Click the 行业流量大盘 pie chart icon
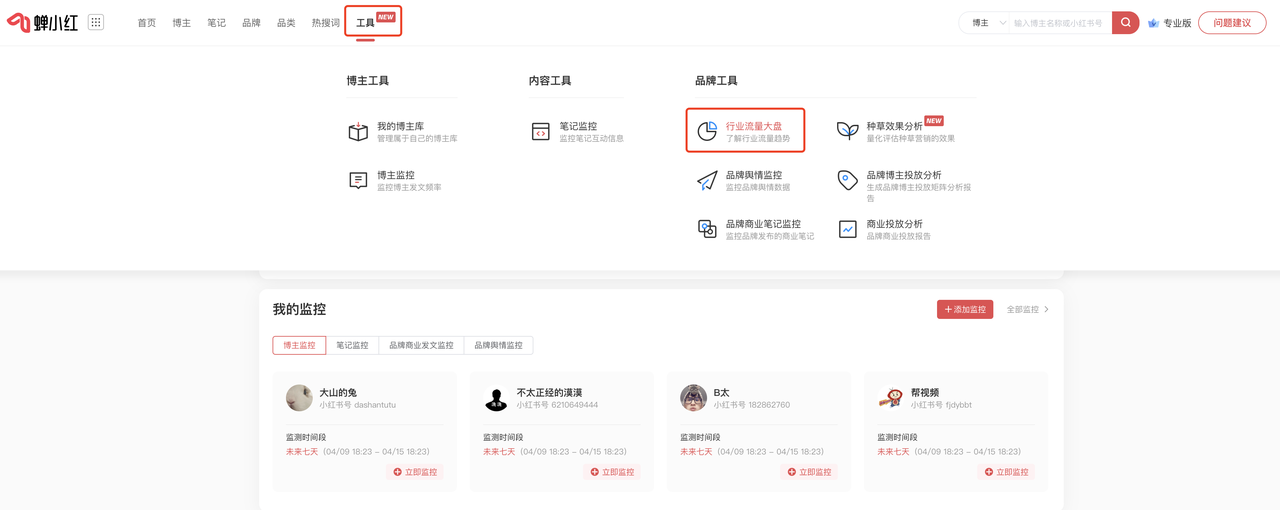 tap(707, 132)
